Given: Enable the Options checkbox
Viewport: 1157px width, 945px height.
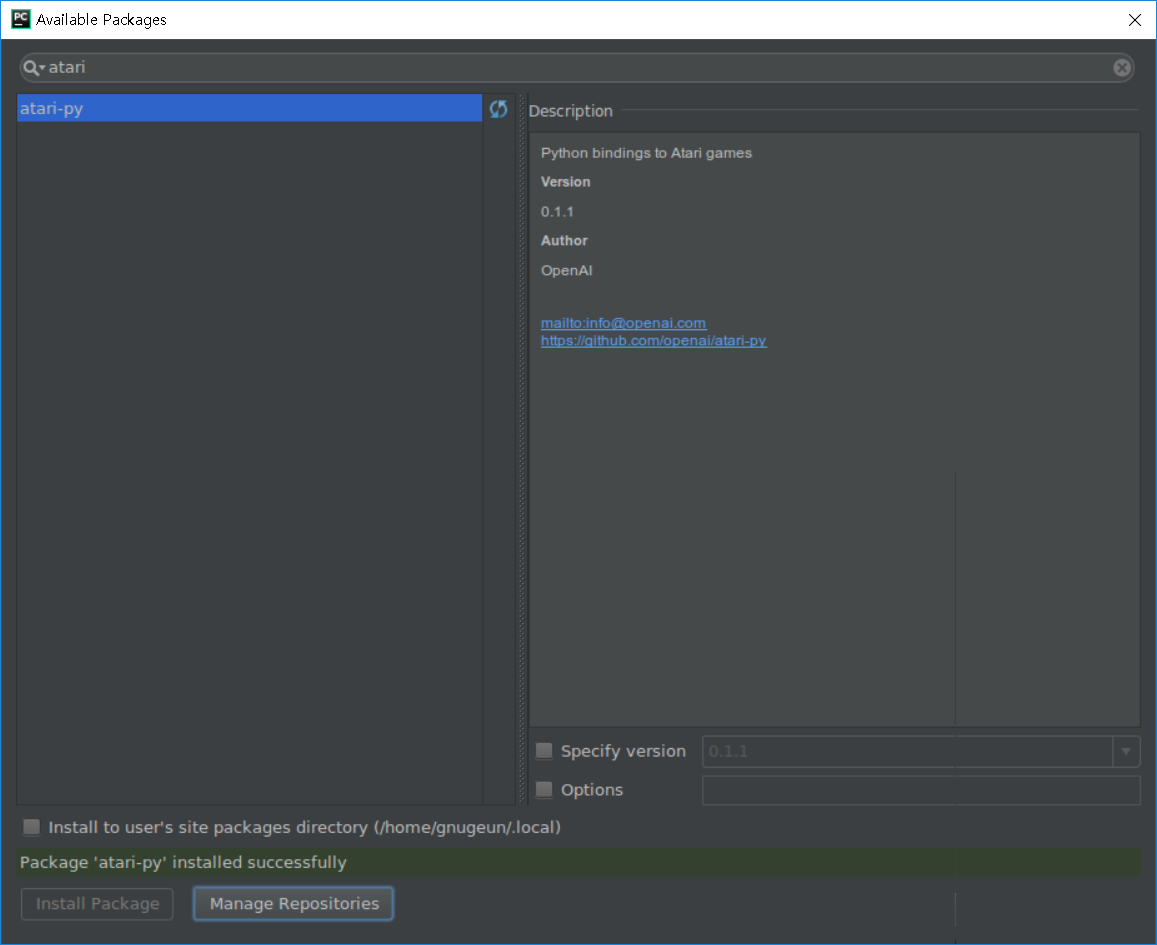Looking at the screenshot, I should pyautogui.click(x=544, y=789).
